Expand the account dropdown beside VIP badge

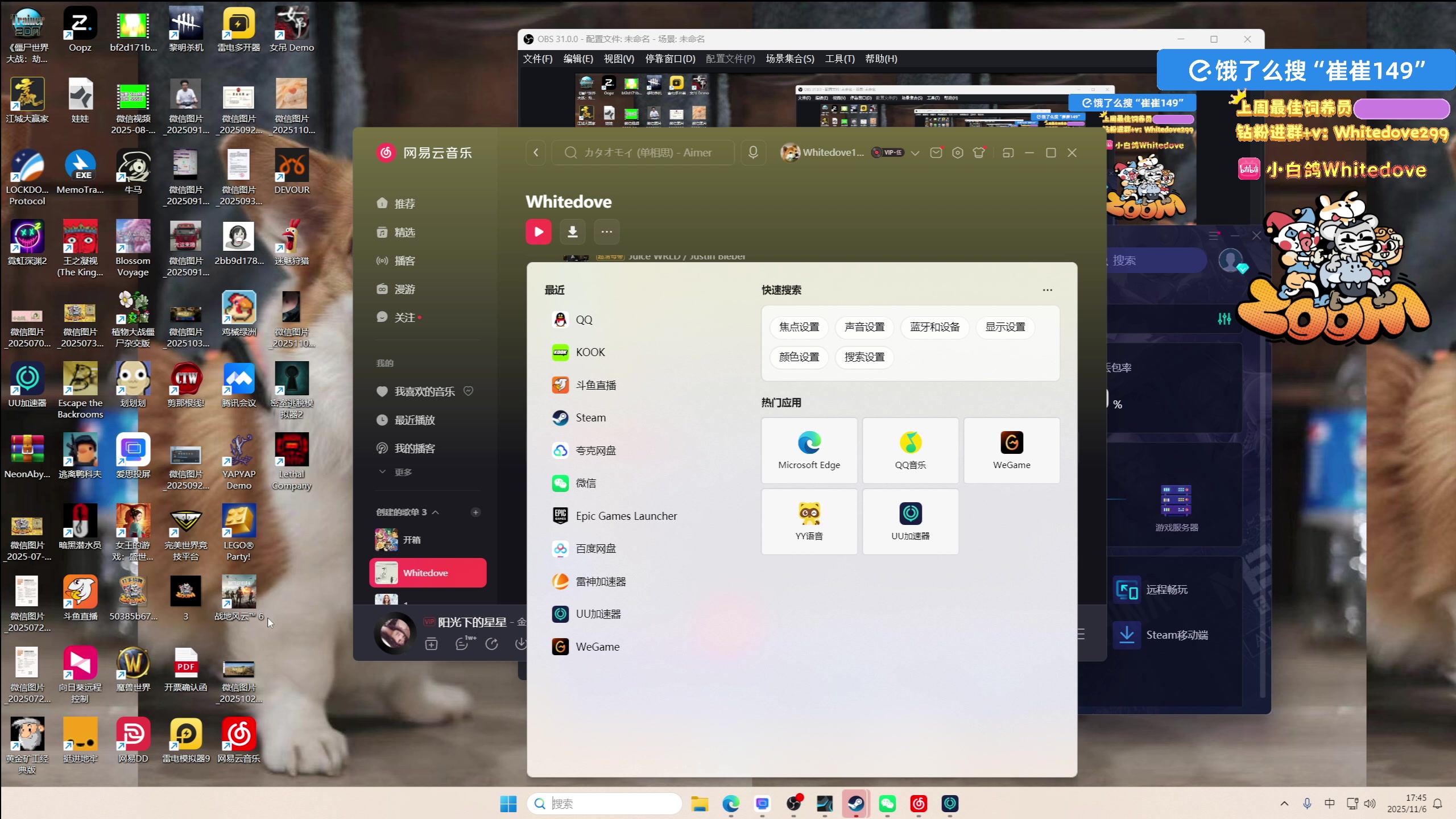pyautogui.click(x=915, y=152)
